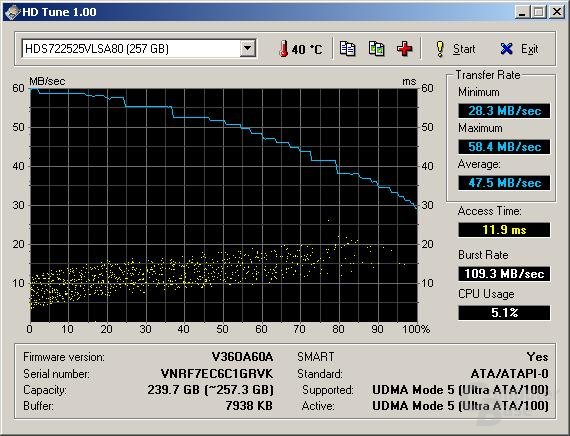570x436 pixels.
Task: Click the CPU Usage 5.1% box
Action: tap(504, 313)
